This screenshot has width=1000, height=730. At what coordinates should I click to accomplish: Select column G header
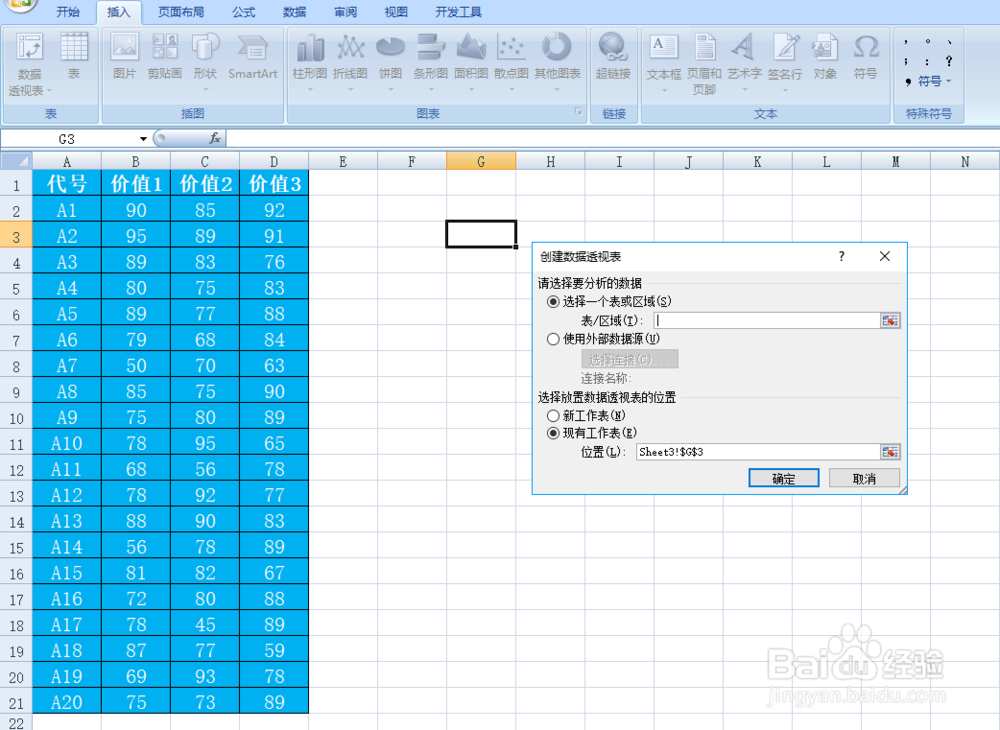pyautogui.click(x=481, y=161)
